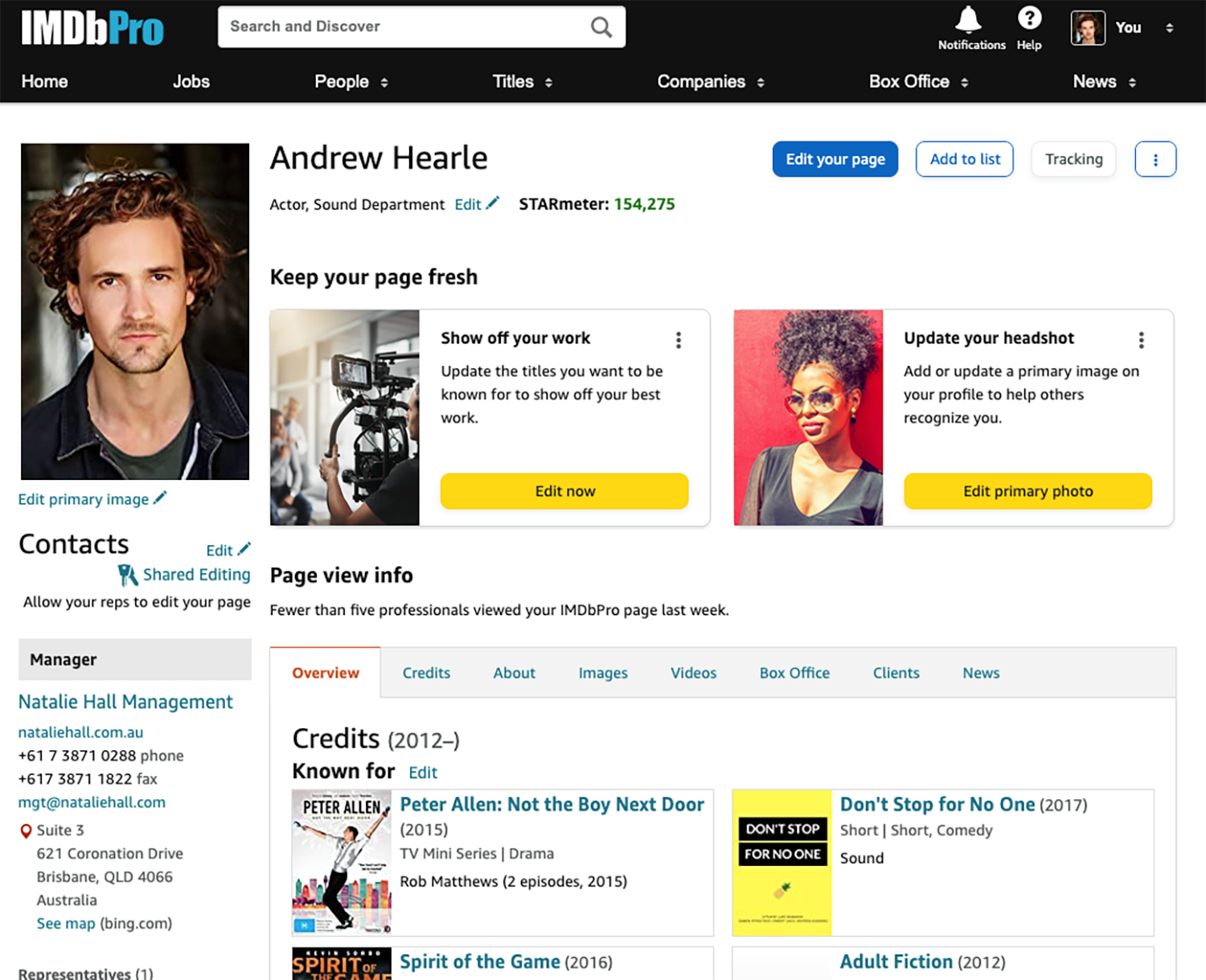Viewport: 1206px width, 980px height.
Task: Open nataliehall.com.au website link
Action: click(80, 732)
